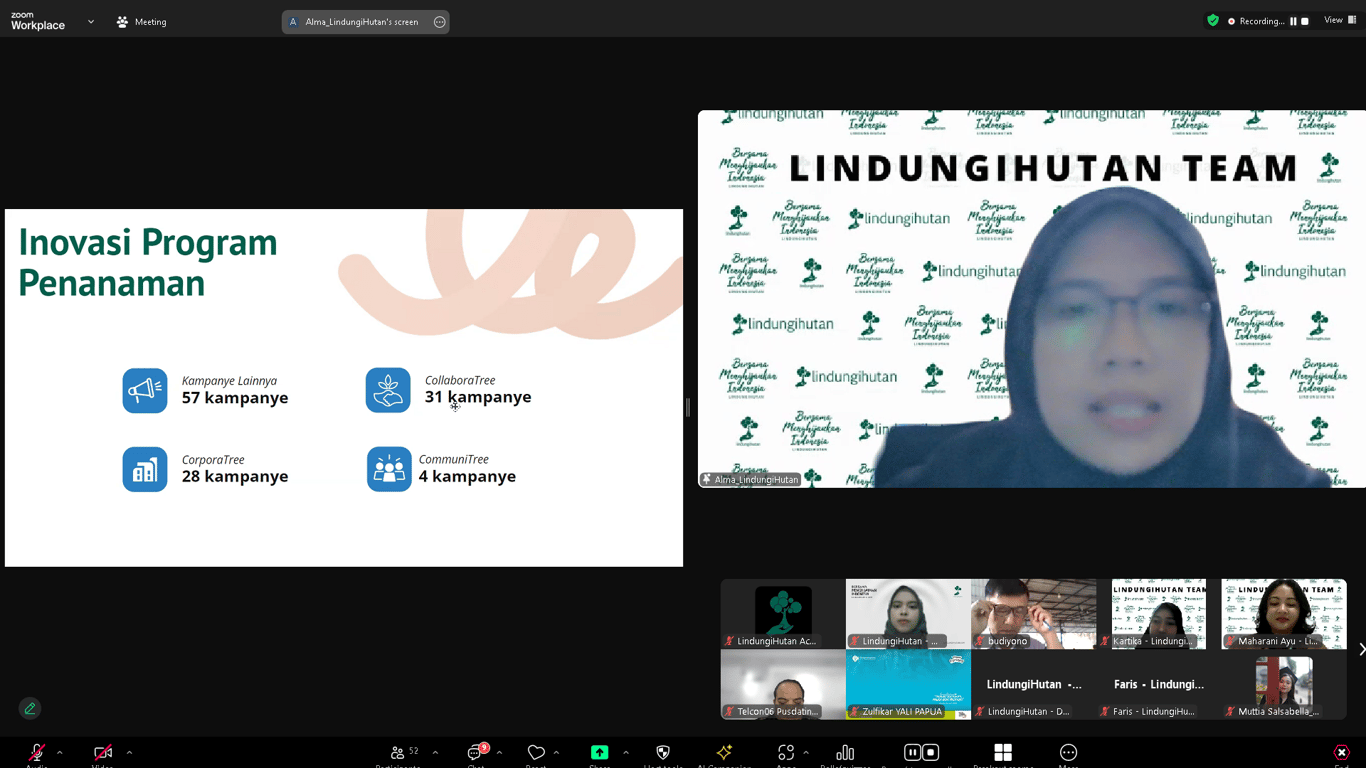The width and height of the screenshot is (1366, 768).
Task: Click the green Share screen icon
Action: (x=599, y=752)
